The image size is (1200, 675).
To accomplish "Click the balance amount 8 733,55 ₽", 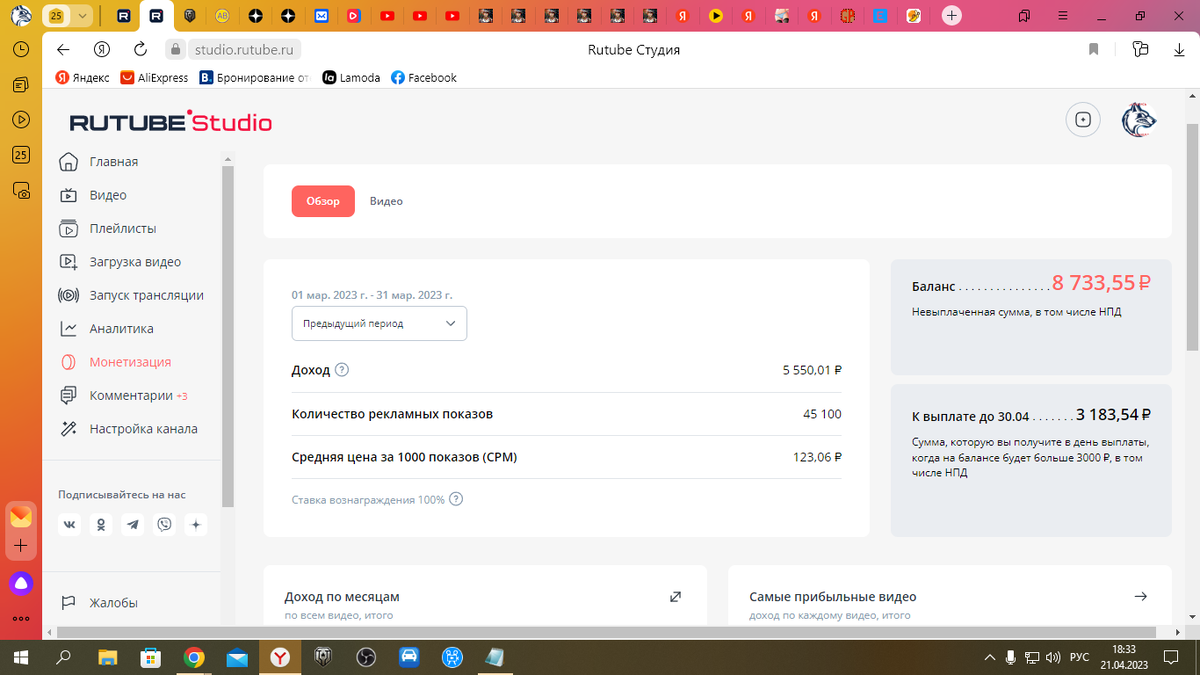I will [1103, 286].
